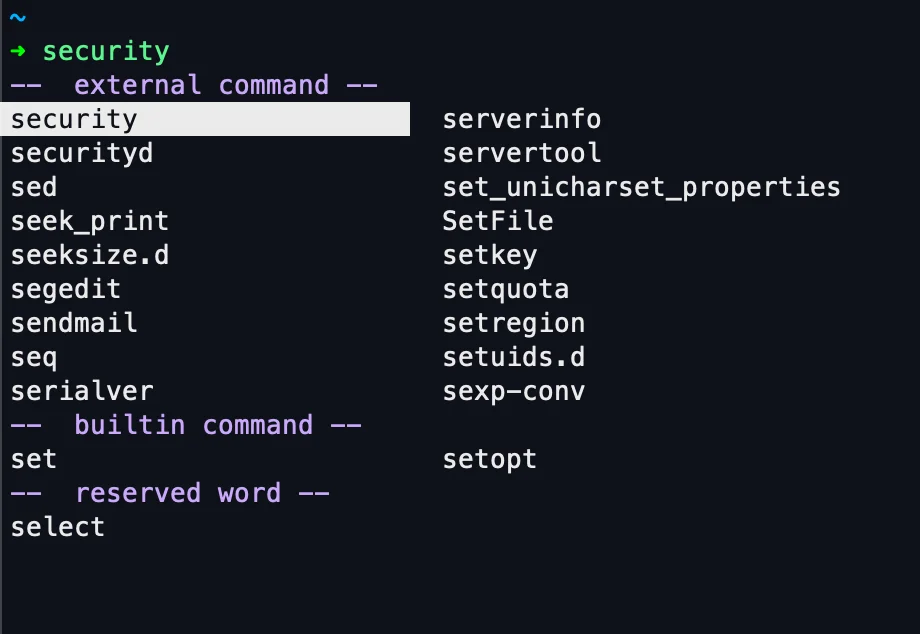The height and width of the screenshot is (634, 920).
Task: Select seek_print from completions
Action: [90, 222]
